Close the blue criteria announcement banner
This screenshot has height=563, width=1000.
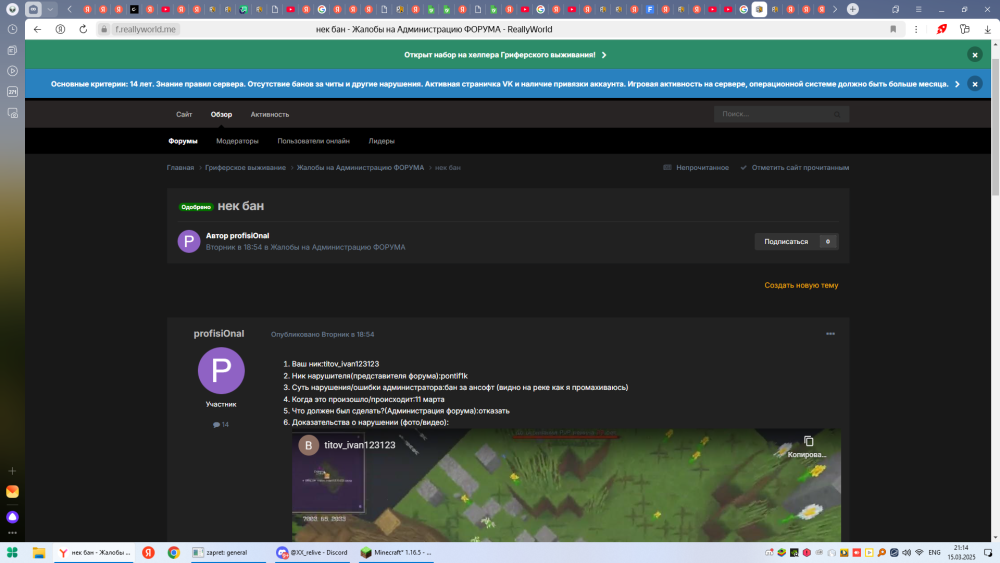tap(974, 84)
